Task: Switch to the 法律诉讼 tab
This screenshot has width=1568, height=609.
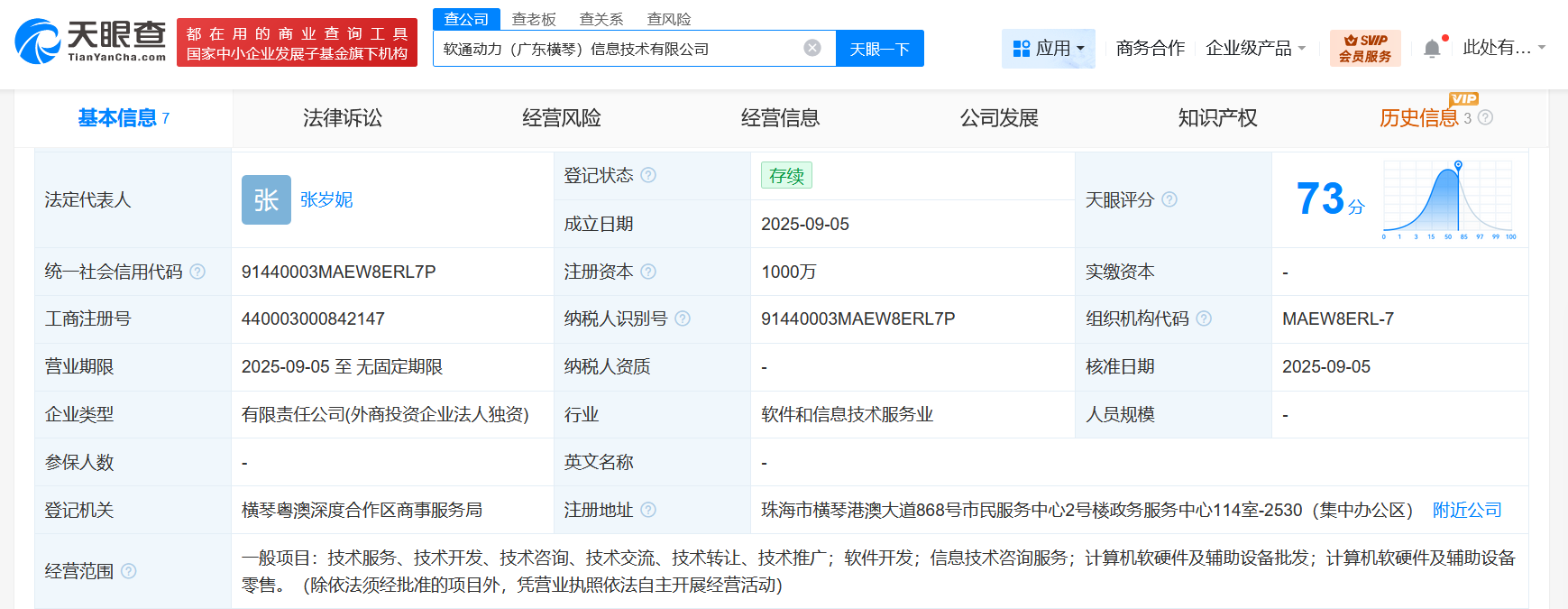Action: point(343,118)
